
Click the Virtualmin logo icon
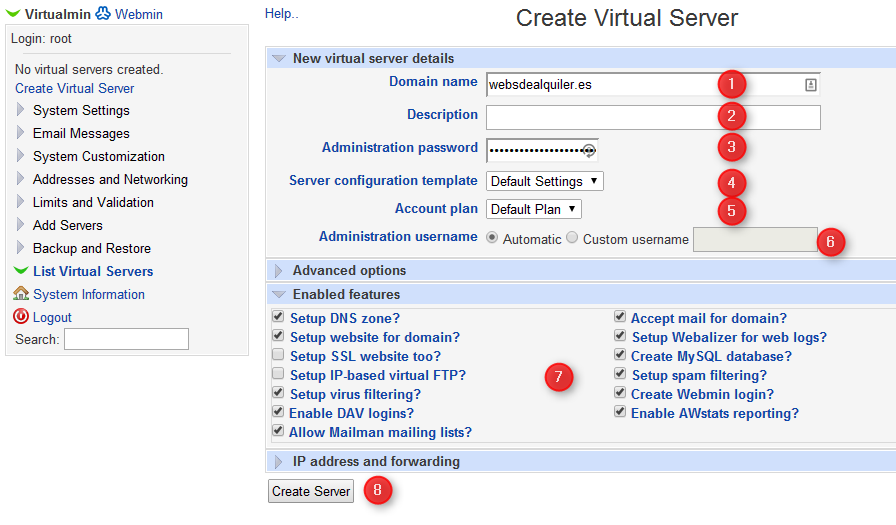pos(14,14)
